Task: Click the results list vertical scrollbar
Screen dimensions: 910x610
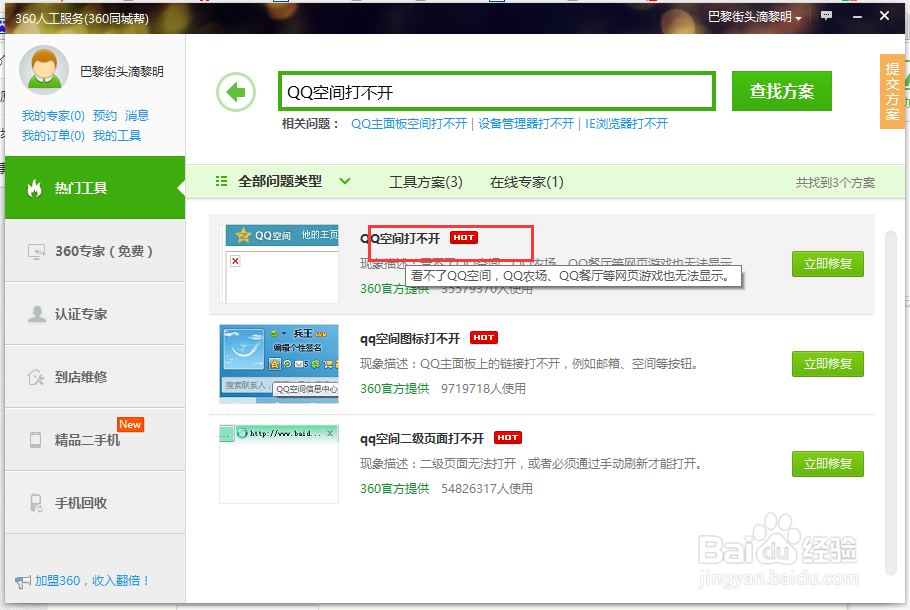Action: [x=891, y=403]
